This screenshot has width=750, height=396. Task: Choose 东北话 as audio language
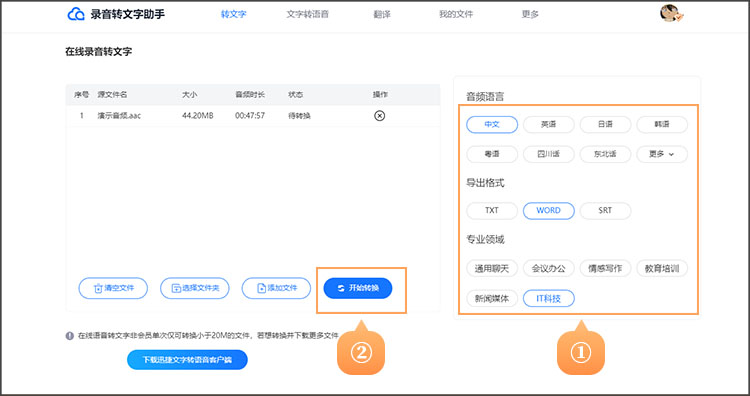pos(605,154)
